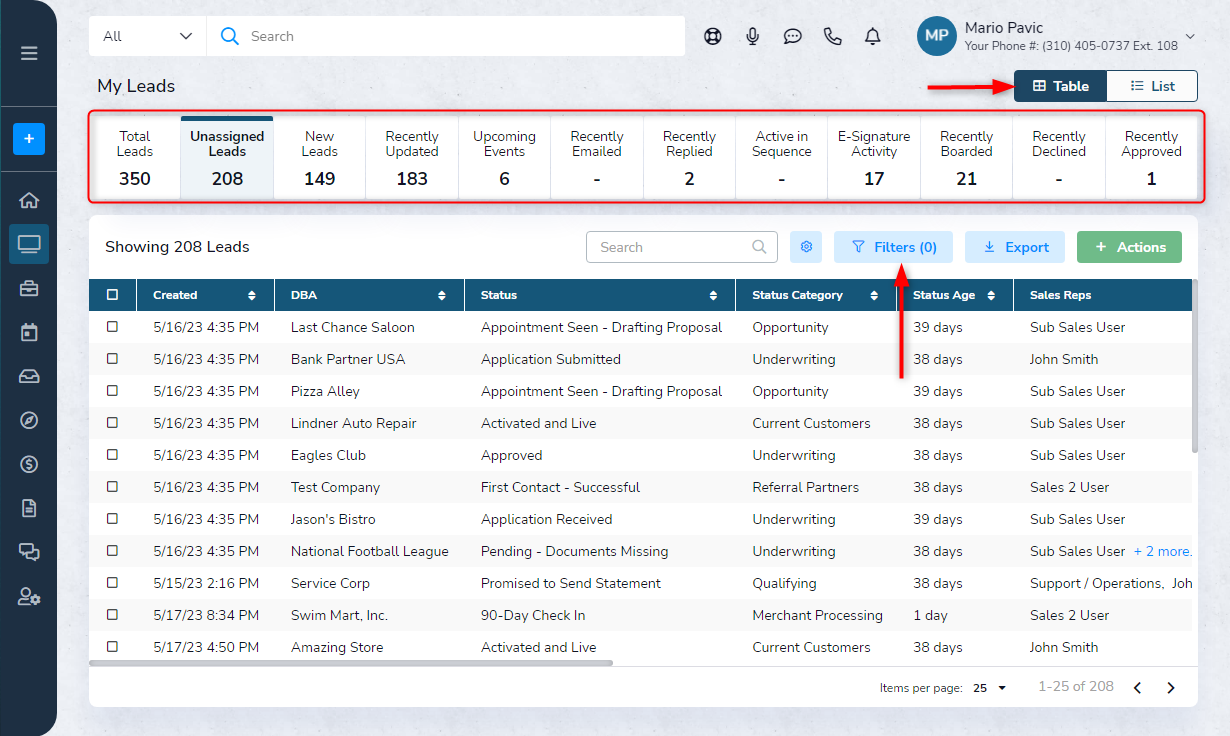Open the user settings icon in sidebar
Viewport: 1230px width, 736px height.
(x=29, y=596)
